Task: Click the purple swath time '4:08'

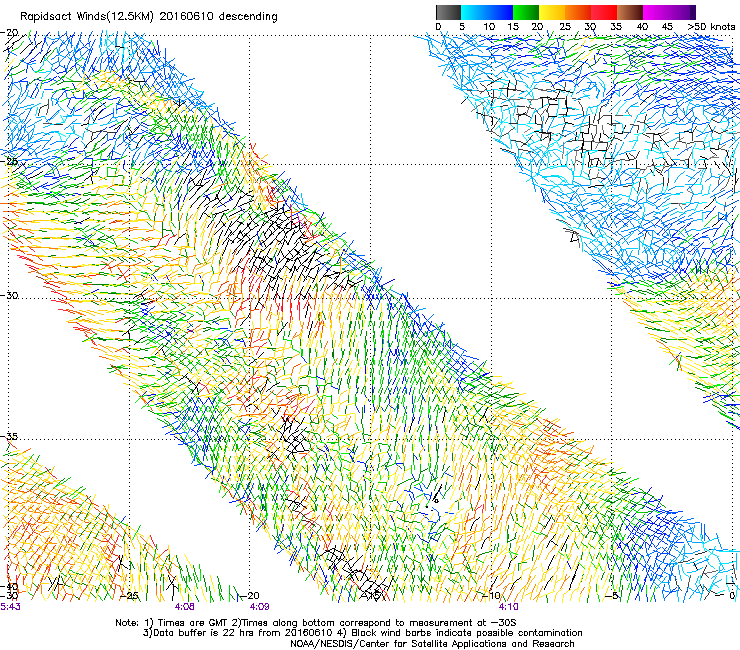Action: [x=184, y=607]
